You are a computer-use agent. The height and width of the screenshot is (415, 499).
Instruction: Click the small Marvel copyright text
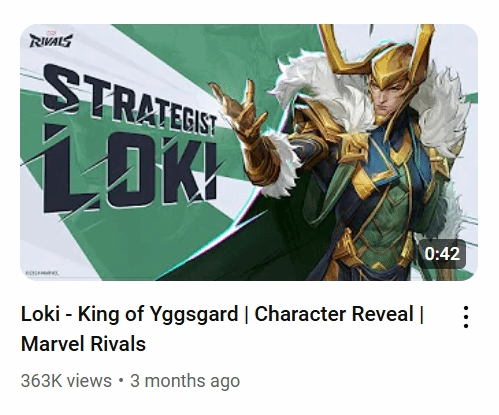(42, 273)
